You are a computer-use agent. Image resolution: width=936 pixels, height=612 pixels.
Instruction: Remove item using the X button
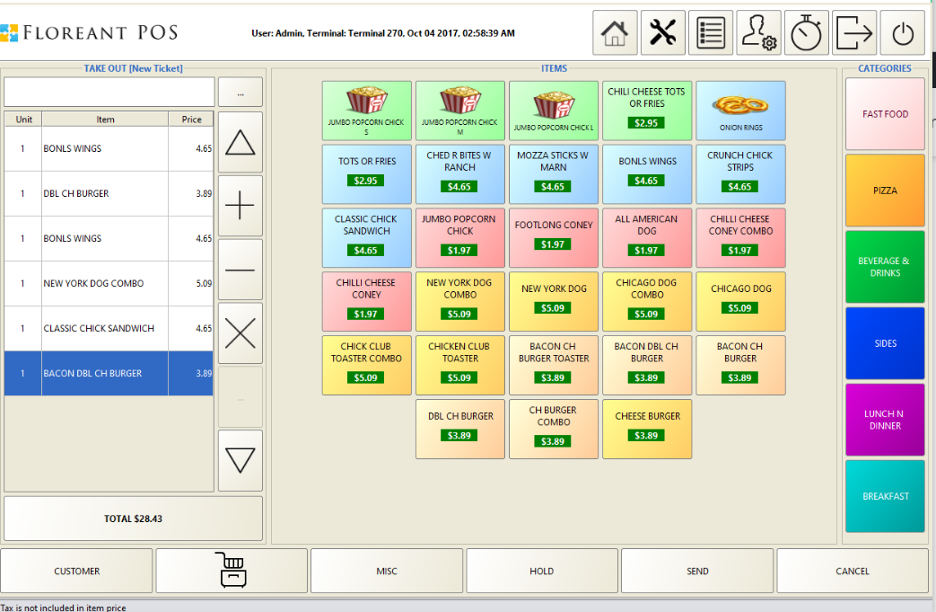[x=240, y=333]
